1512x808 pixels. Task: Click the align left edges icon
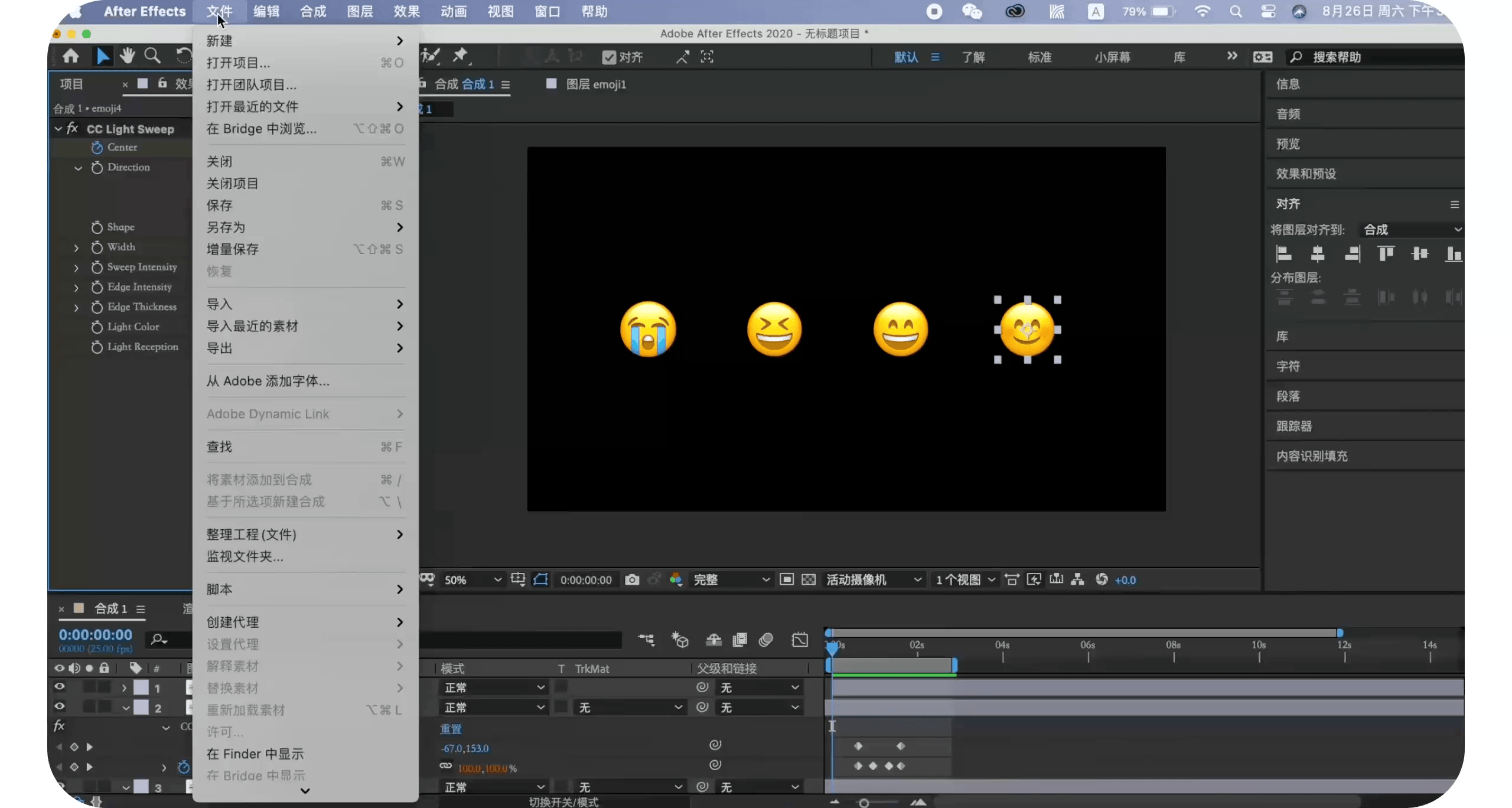pos(1283,254)
